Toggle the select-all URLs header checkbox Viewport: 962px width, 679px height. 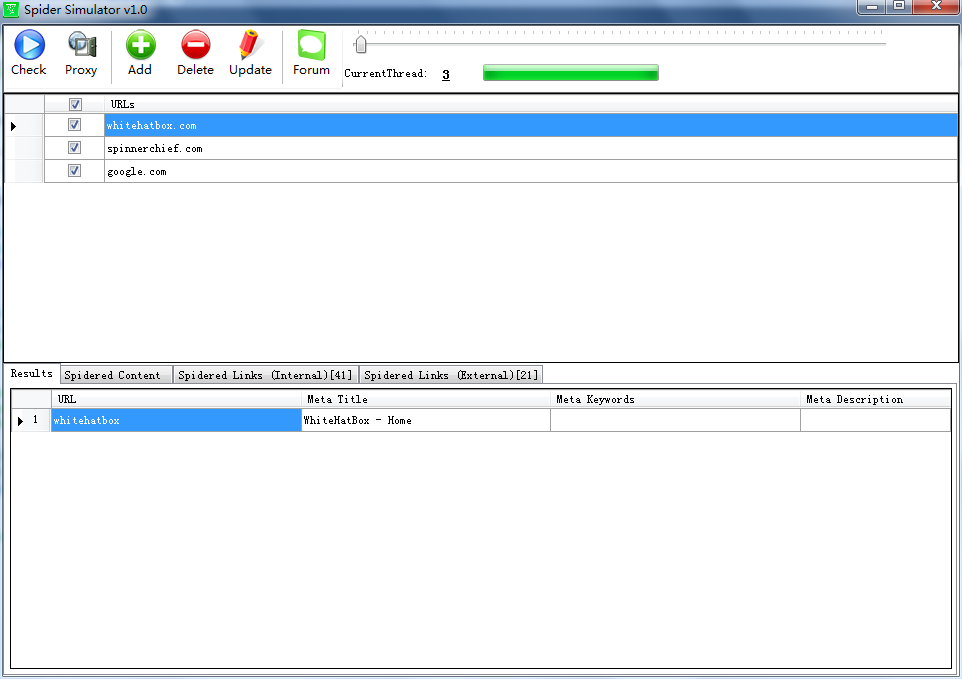pyautogui.click(x=75, y=104)
